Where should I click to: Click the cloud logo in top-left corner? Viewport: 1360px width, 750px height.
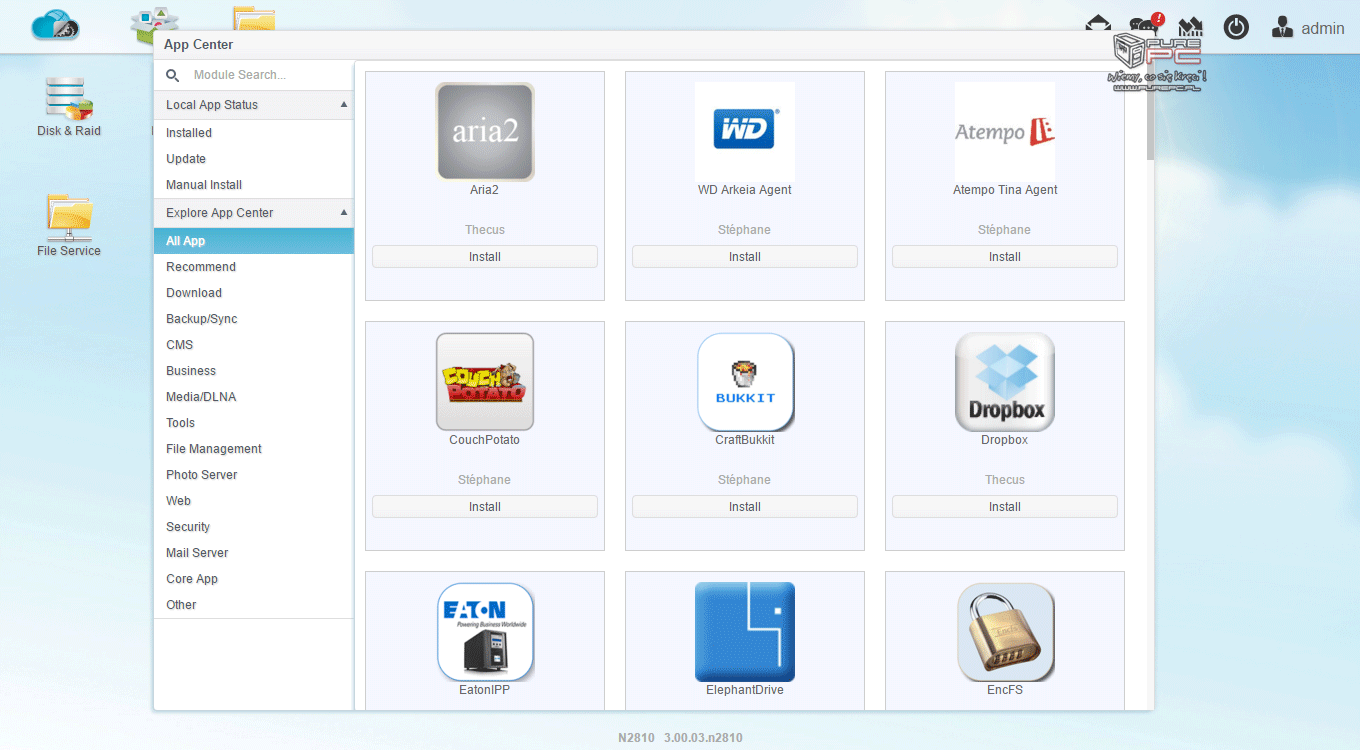pos(54,25)
